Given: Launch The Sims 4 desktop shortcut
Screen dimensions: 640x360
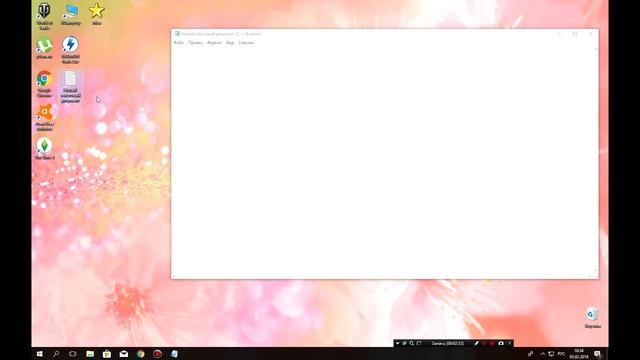Looking at the screenshot, I should (x=44, y=148).
